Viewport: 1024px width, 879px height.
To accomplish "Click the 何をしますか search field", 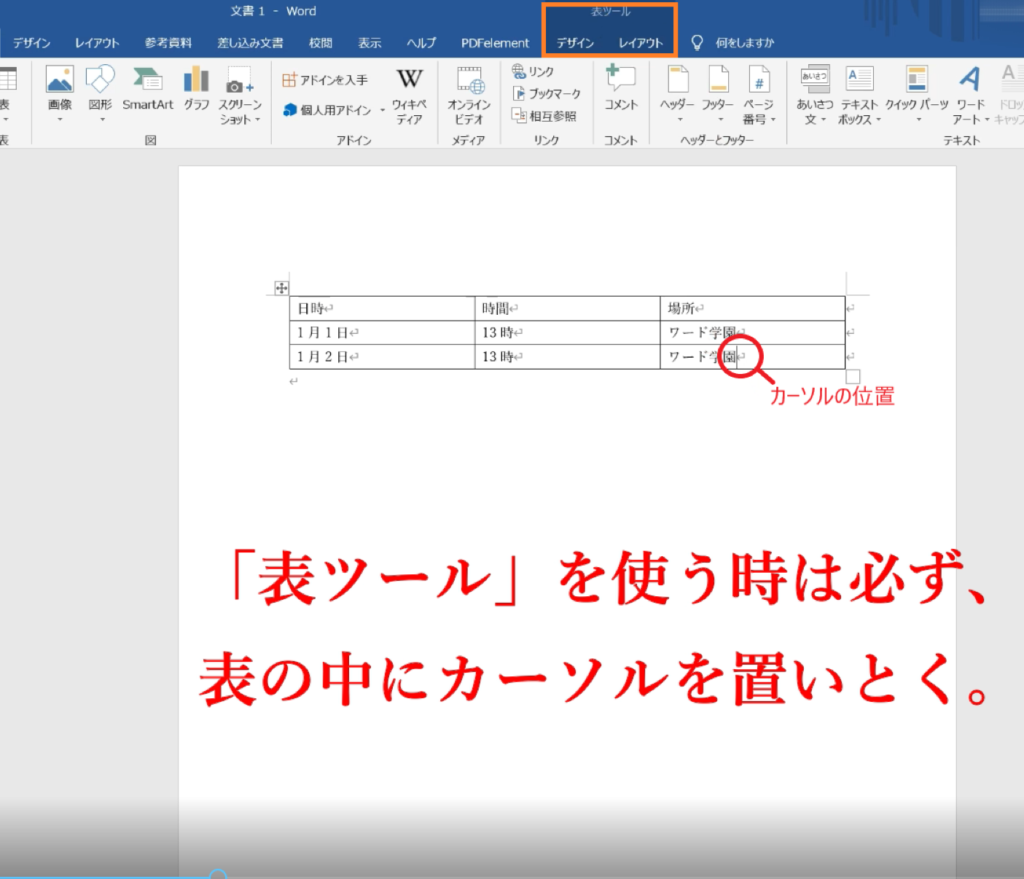I will [744, 43].
